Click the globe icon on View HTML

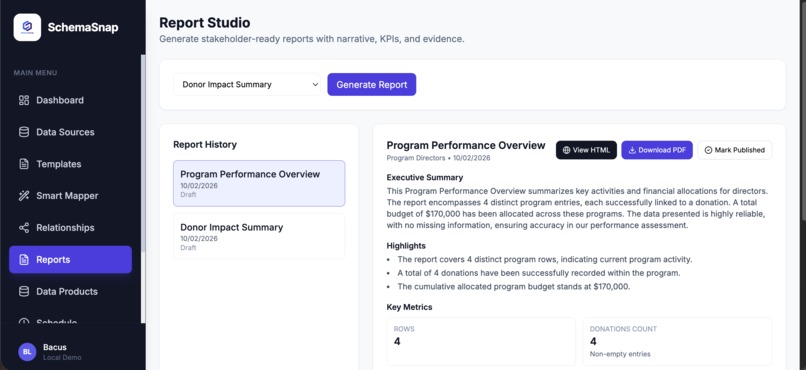(x=566, y=150)
